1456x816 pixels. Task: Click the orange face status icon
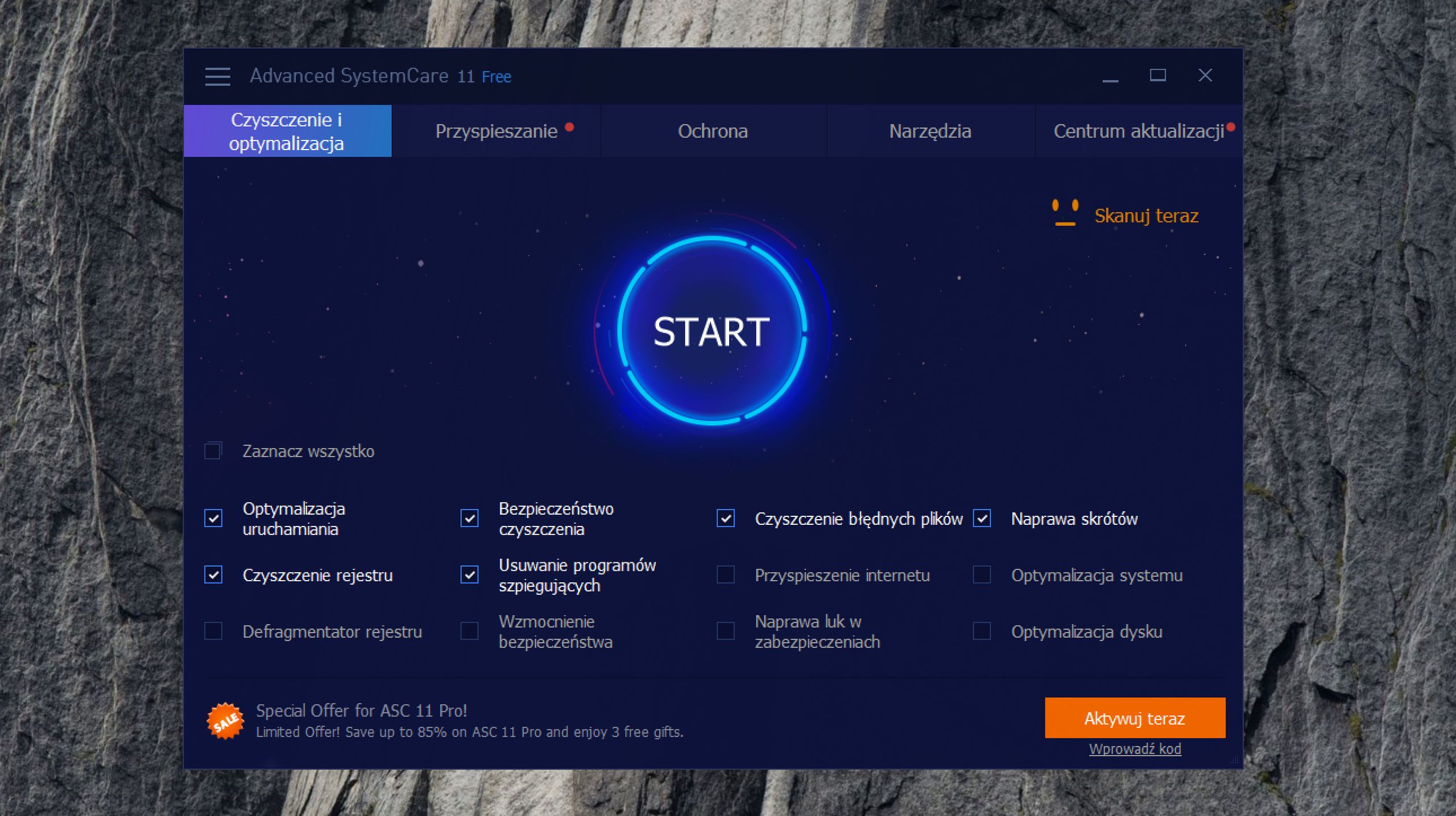point(1065,213)
